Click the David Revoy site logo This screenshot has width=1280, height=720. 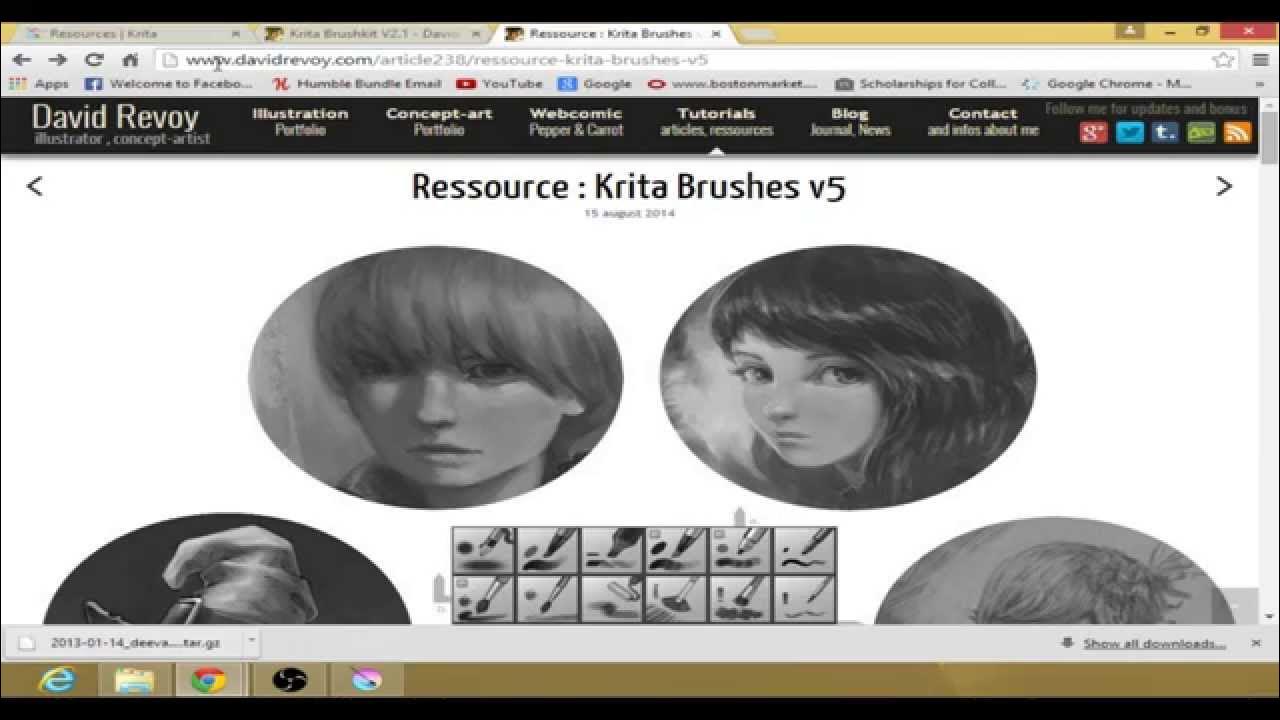(120, 123)
